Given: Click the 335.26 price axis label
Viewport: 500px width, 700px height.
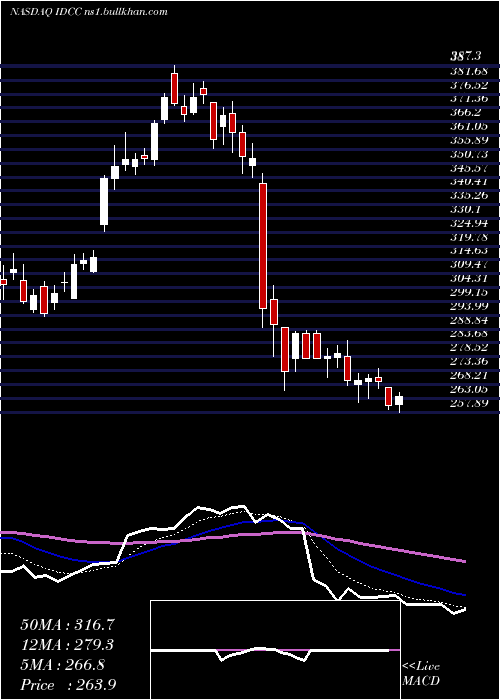Looking at the screenshot, I should pyautogui.click(x=470, y=196).
